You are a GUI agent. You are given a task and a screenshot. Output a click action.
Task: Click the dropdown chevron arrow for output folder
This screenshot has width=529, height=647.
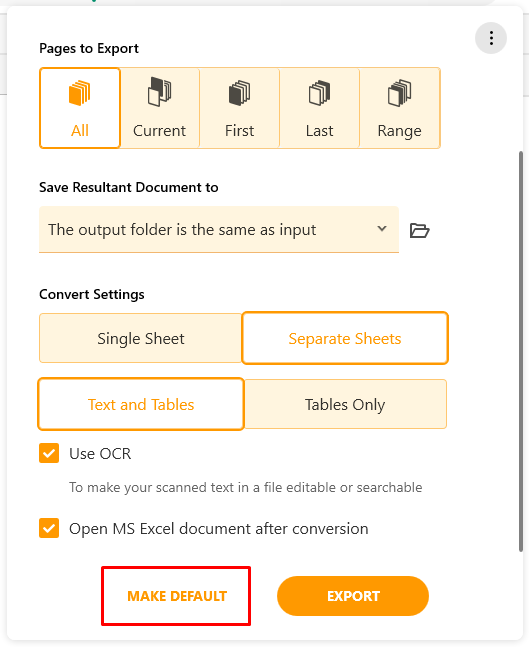[382, 228]
